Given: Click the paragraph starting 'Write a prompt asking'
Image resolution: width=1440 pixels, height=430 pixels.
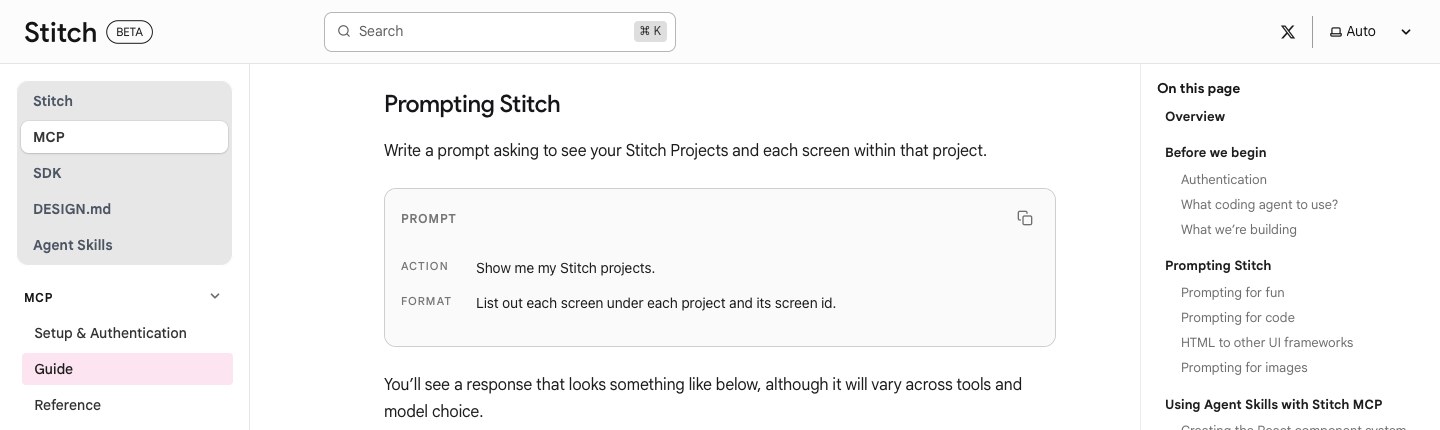Looking at the screenshot, I should pyautogui.click(x=685, y=150).
